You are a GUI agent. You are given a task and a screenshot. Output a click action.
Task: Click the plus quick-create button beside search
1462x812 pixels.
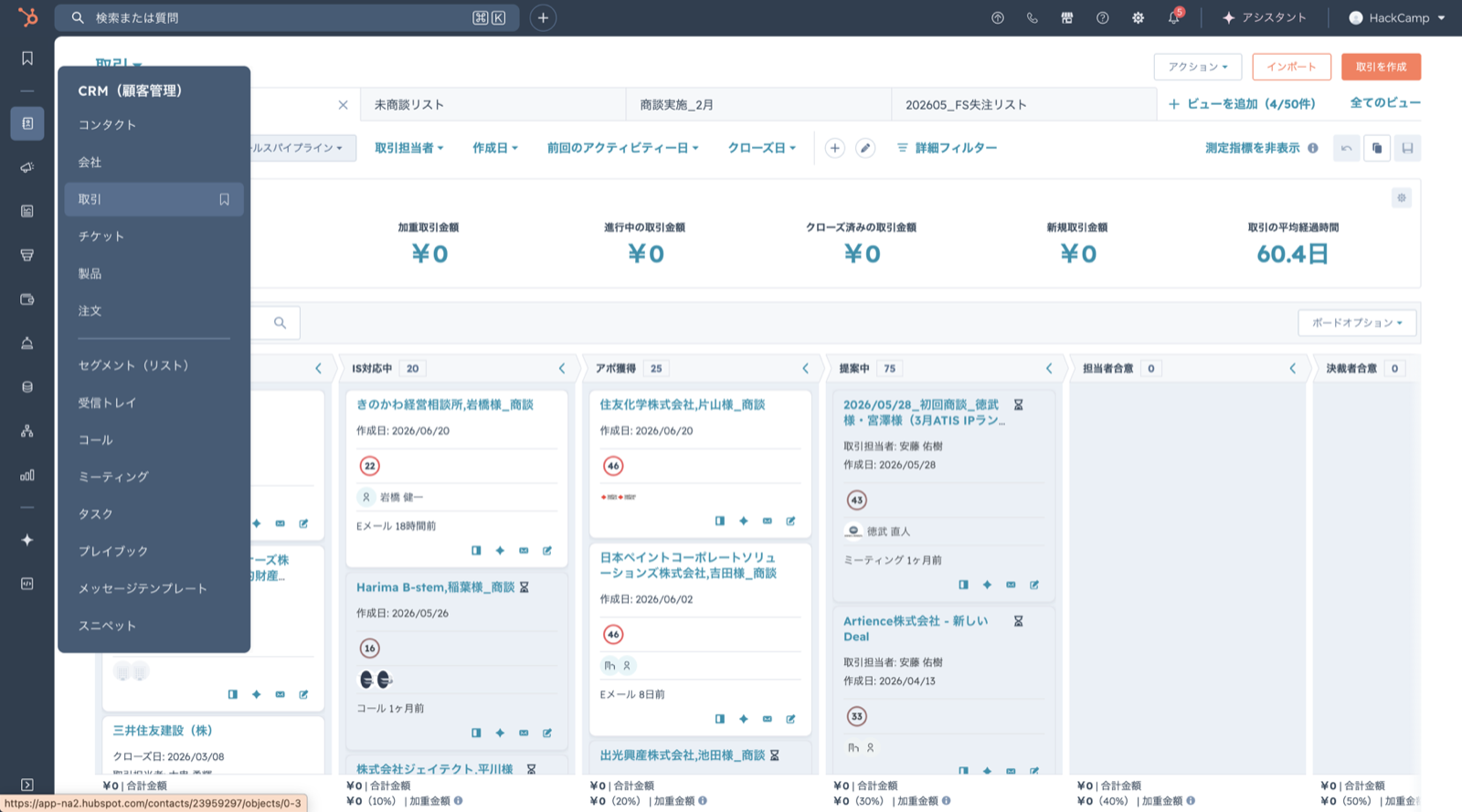click(x=543, y=17)
